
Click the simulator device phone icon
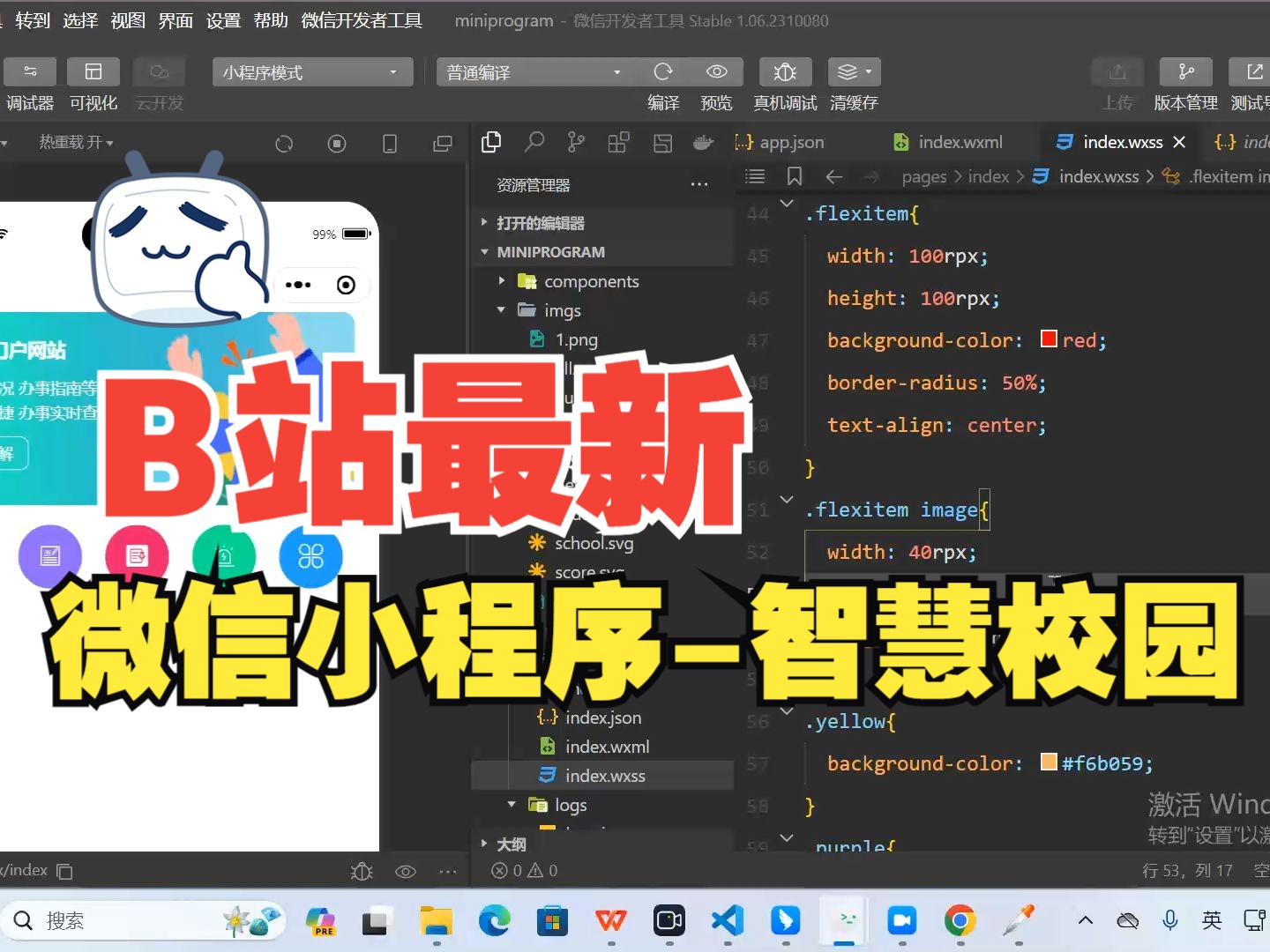[390, 143]
